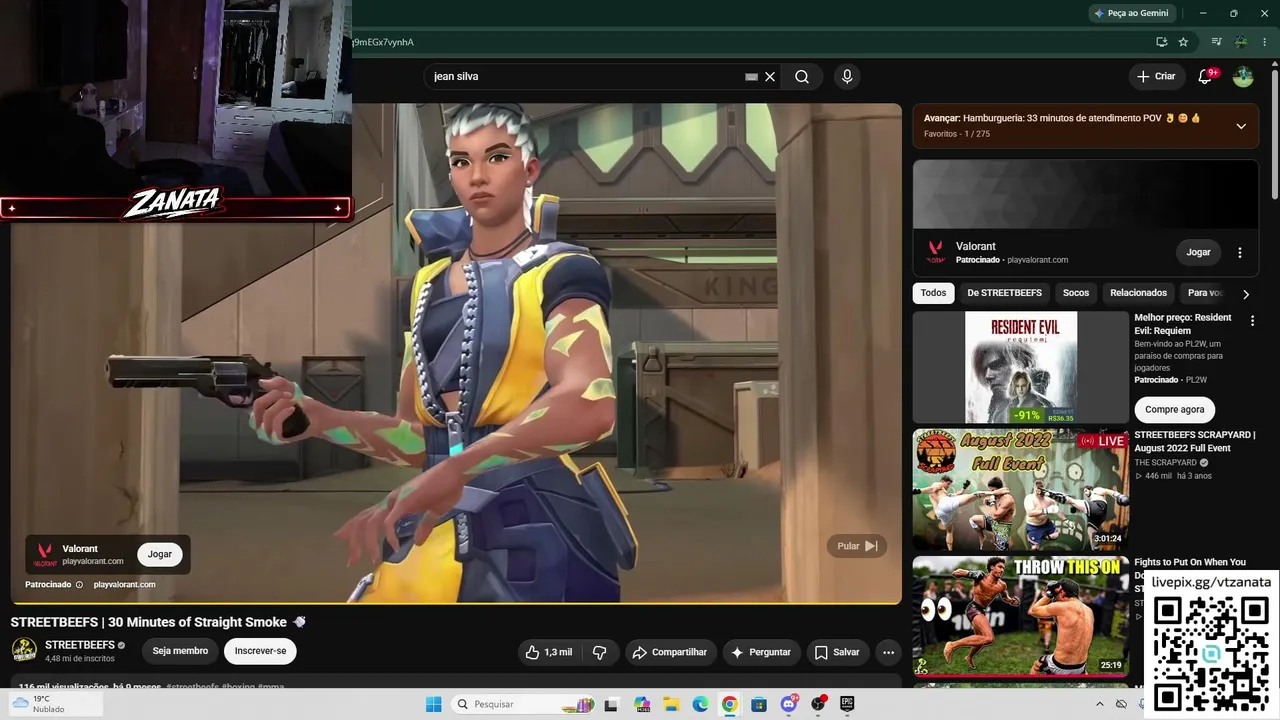This screenshot has height=720, width=1280.
Task: Click Peça ao Gemini button
Action: [1131, 13]
